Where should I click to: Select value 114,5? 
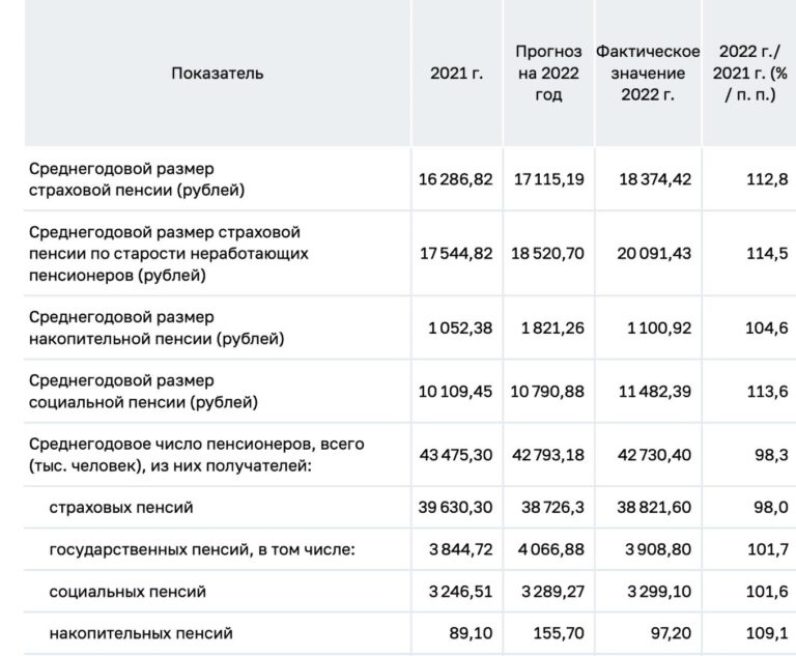(767, 253)
